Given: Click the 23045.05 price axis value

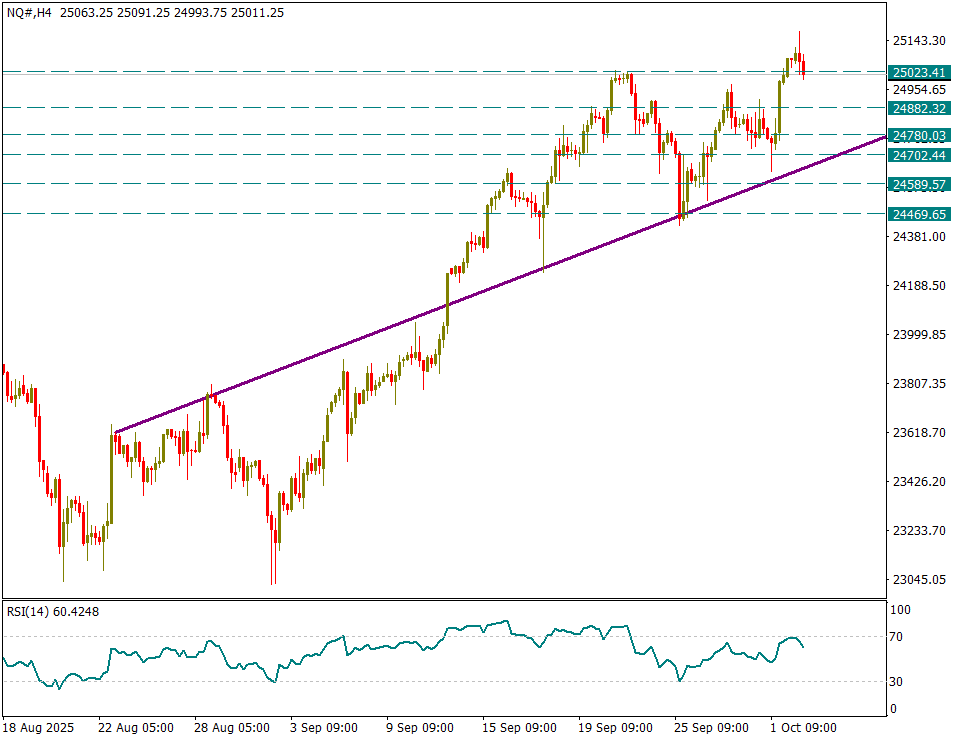Looking at the screenshot, I should [x=917, y=580].
